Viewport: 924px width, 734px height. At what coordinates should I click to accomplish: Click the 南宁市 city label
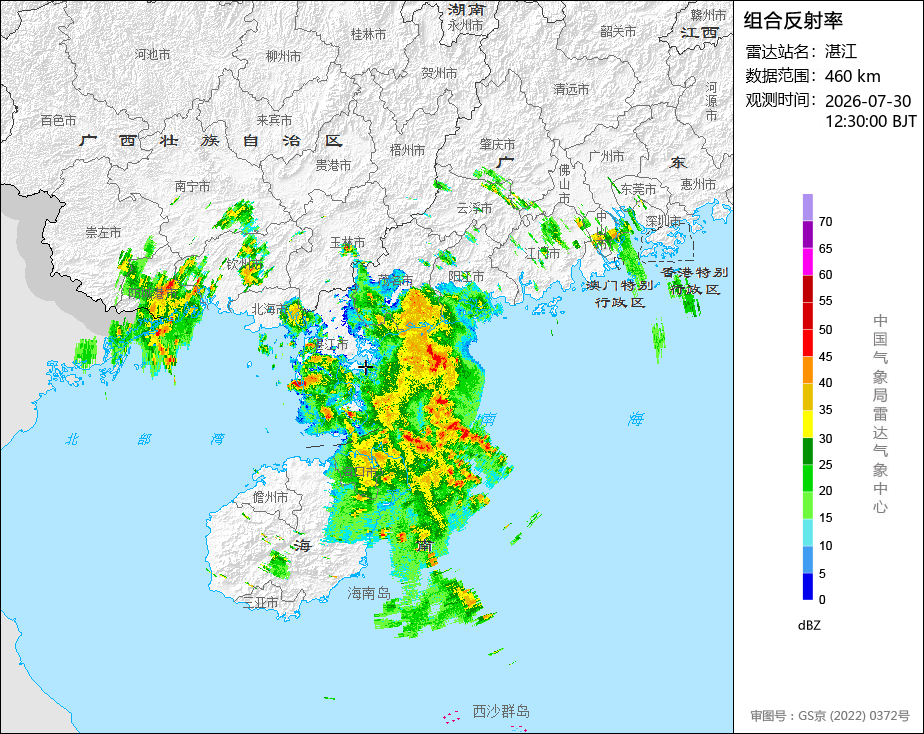(x=192, y=186)
